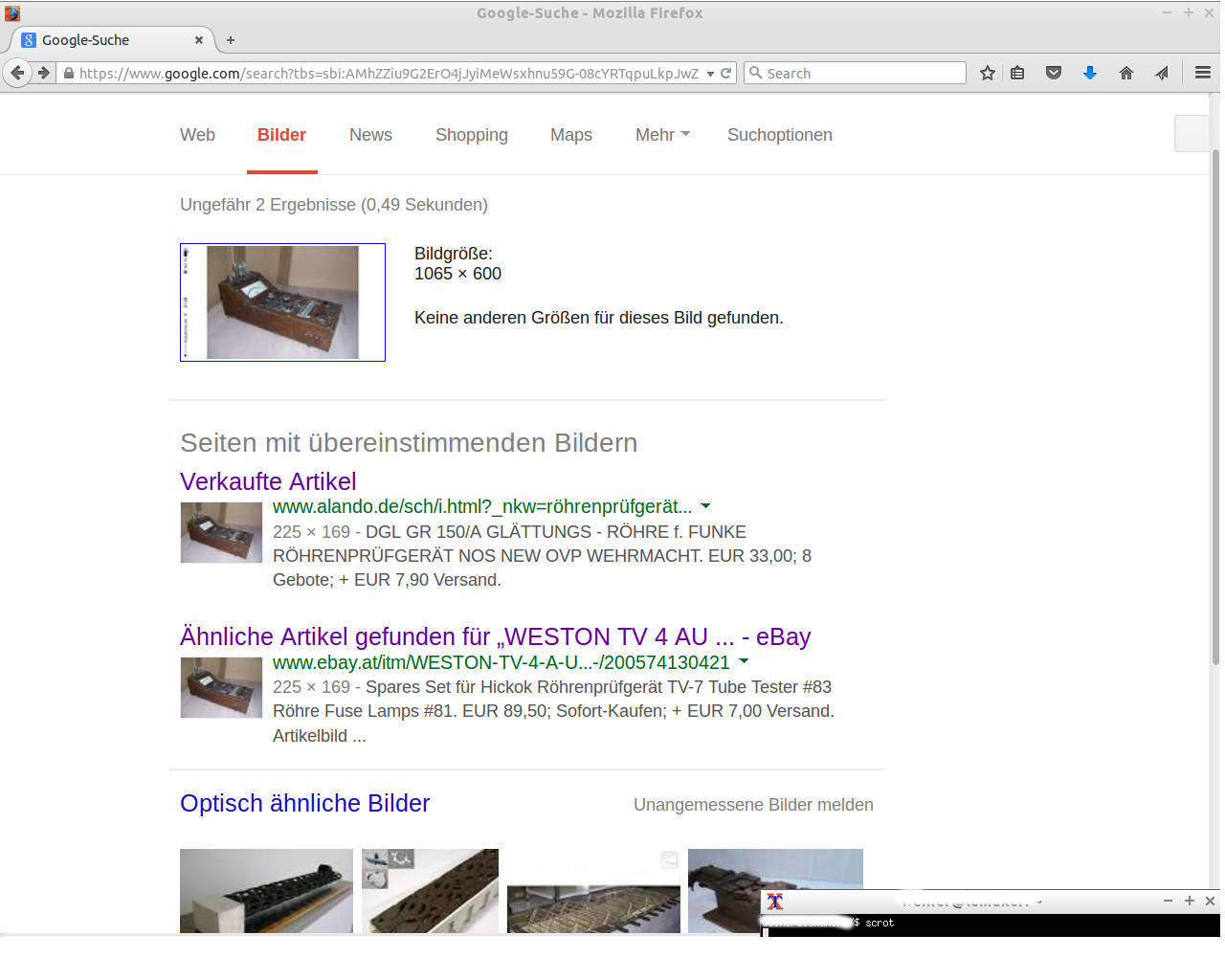The image size is (1225, 980).
Task: Open the Verkaufte Artikel result link
Action: click(268, 481)
